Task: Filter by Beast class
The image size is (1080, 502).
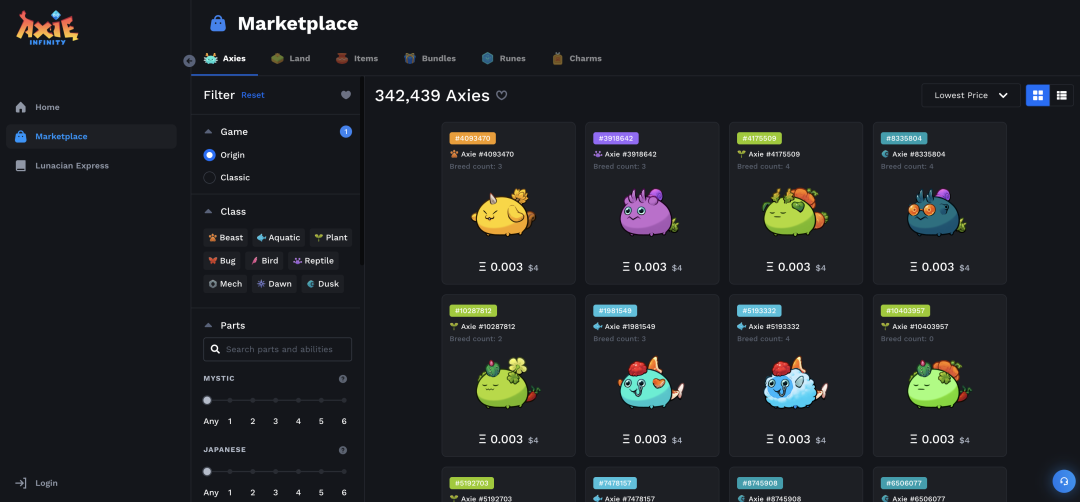Action: [225, 238]
